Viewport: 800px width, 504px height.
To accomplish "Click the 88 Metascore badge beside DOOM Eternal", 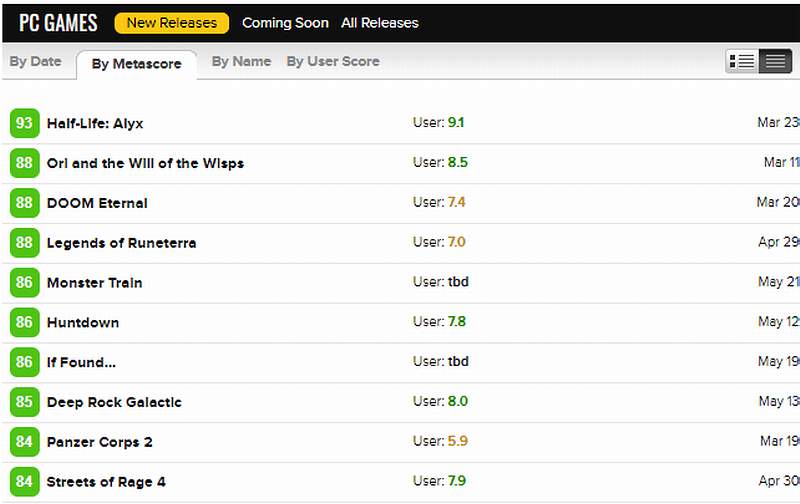I will (x=24, y=203).
